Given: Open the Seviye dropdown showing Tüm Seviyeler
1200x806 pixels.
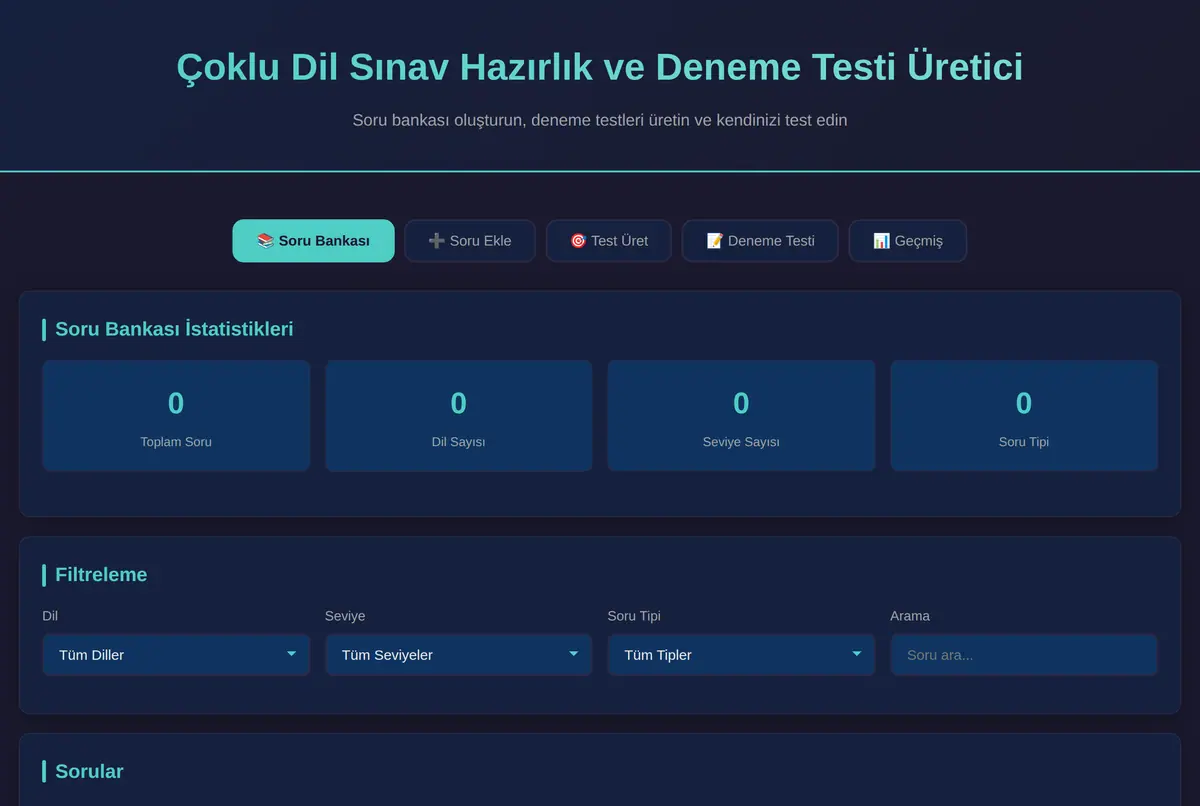Looking at the screenshot, I should pyautogui.click(x=459, y=655).
